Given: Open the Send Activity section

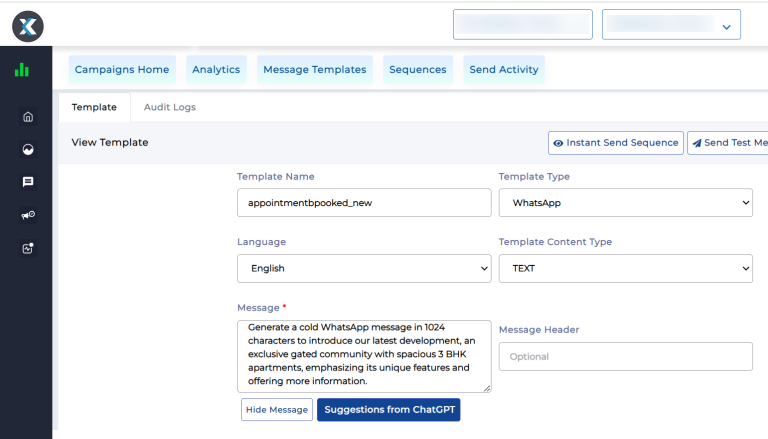Looking at the screenshot, I should 504,70.
